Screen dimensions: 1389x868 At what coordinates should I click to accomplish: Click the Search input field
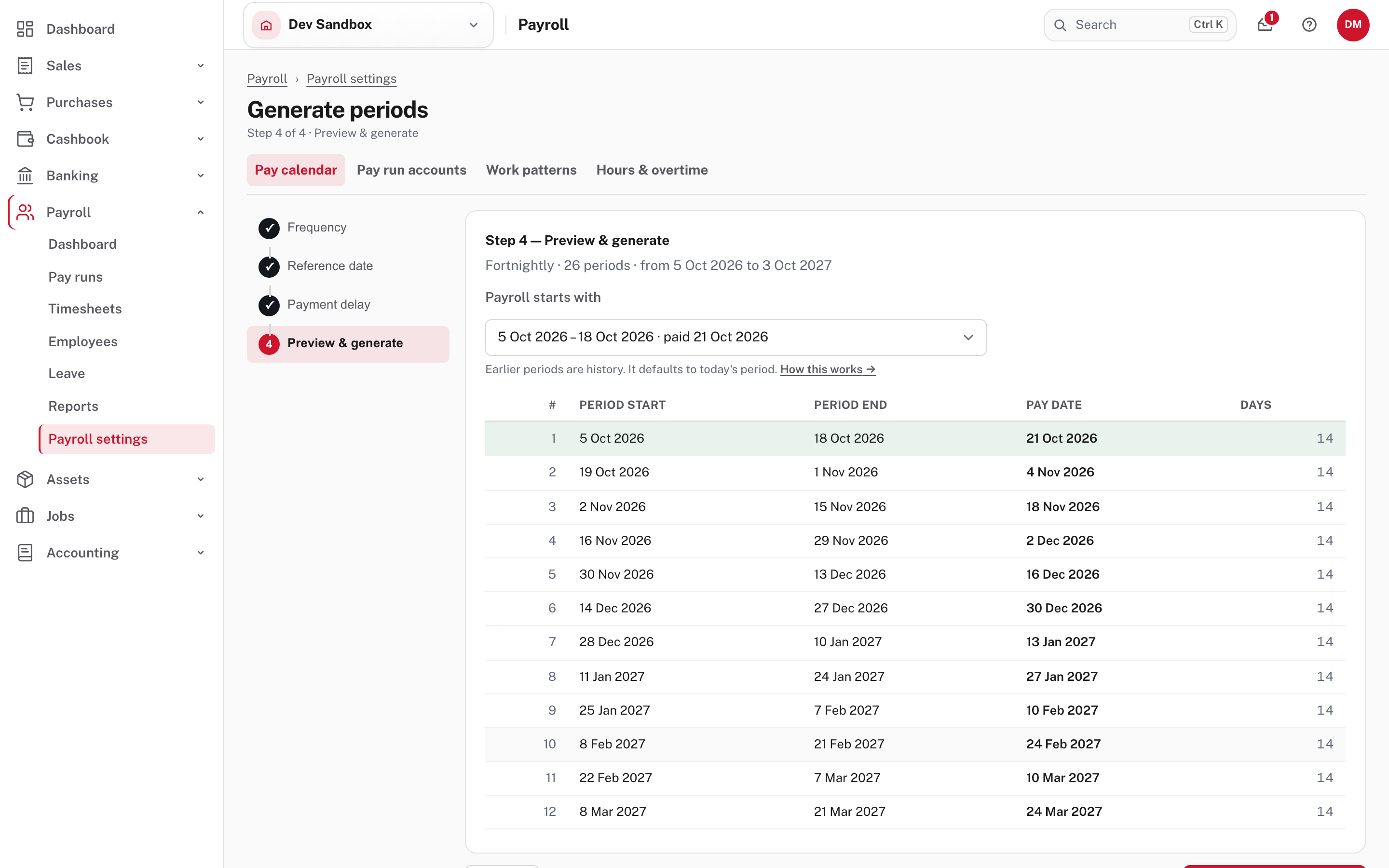[1139, 25]
